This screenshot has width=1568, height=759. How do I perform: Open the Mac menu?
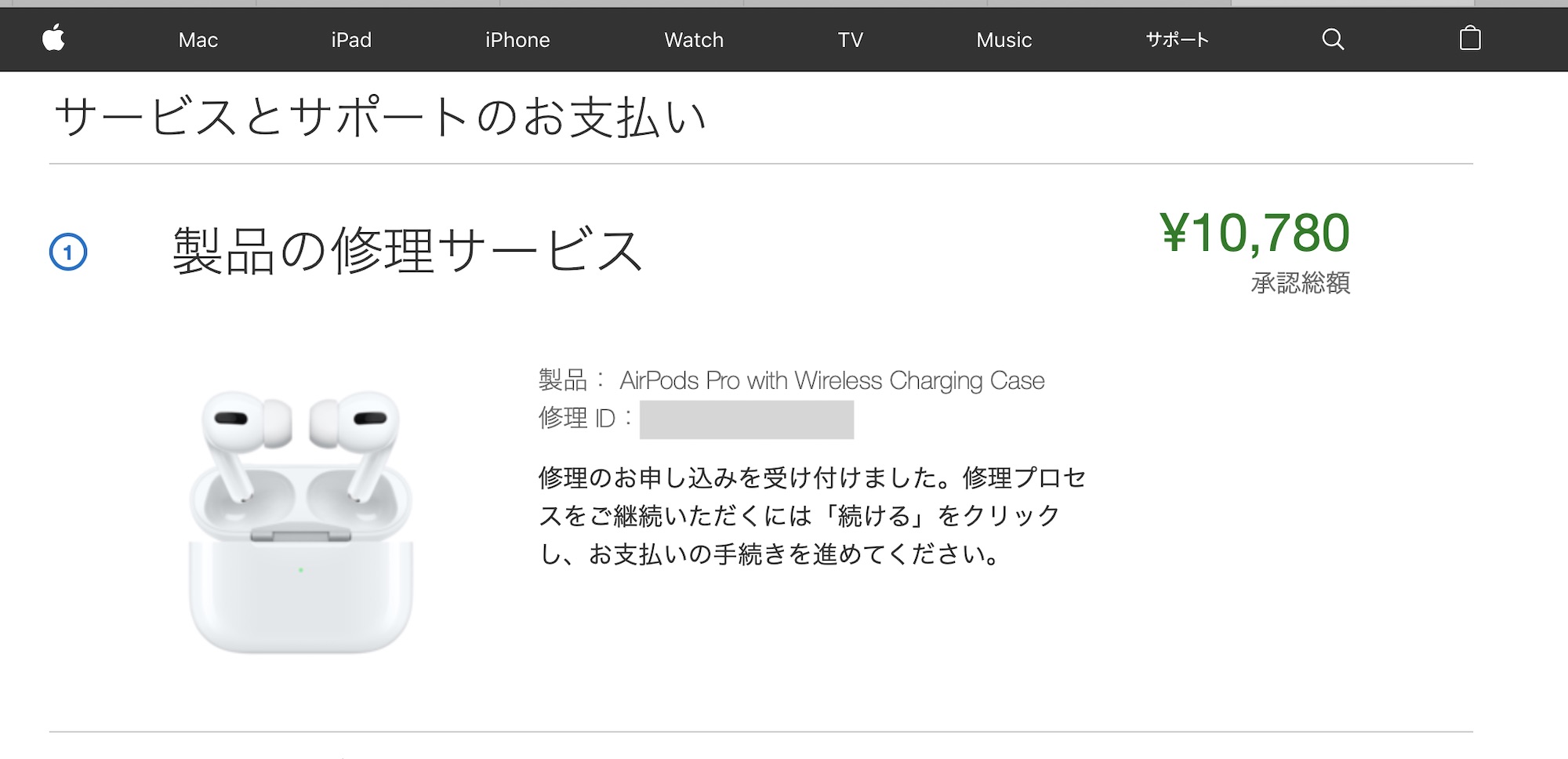tap(198, 40)
